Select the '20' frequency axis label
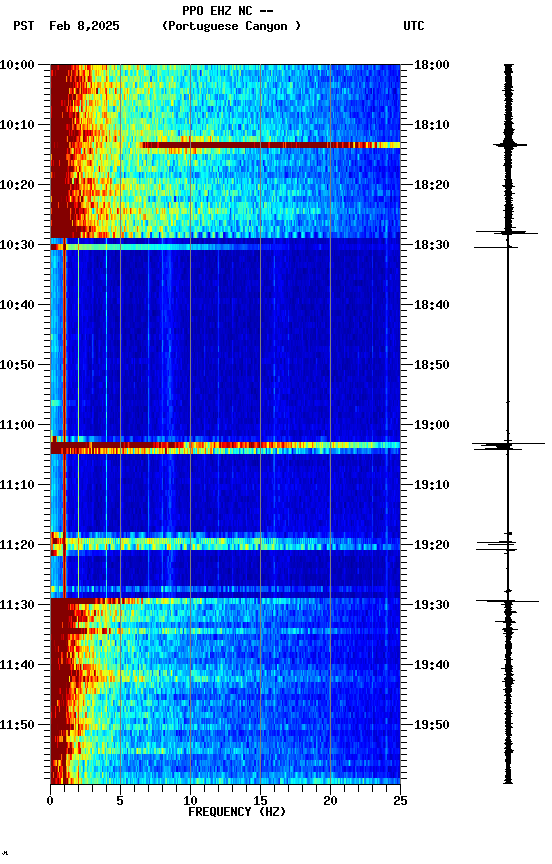 click(x=330, y=801)
